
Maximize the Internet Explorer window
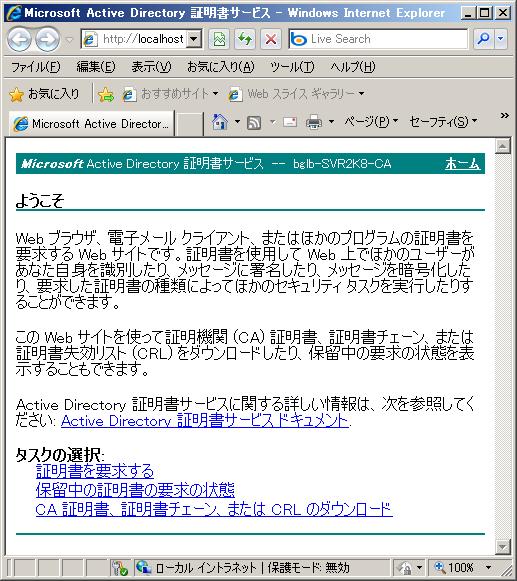pos(484,14)
